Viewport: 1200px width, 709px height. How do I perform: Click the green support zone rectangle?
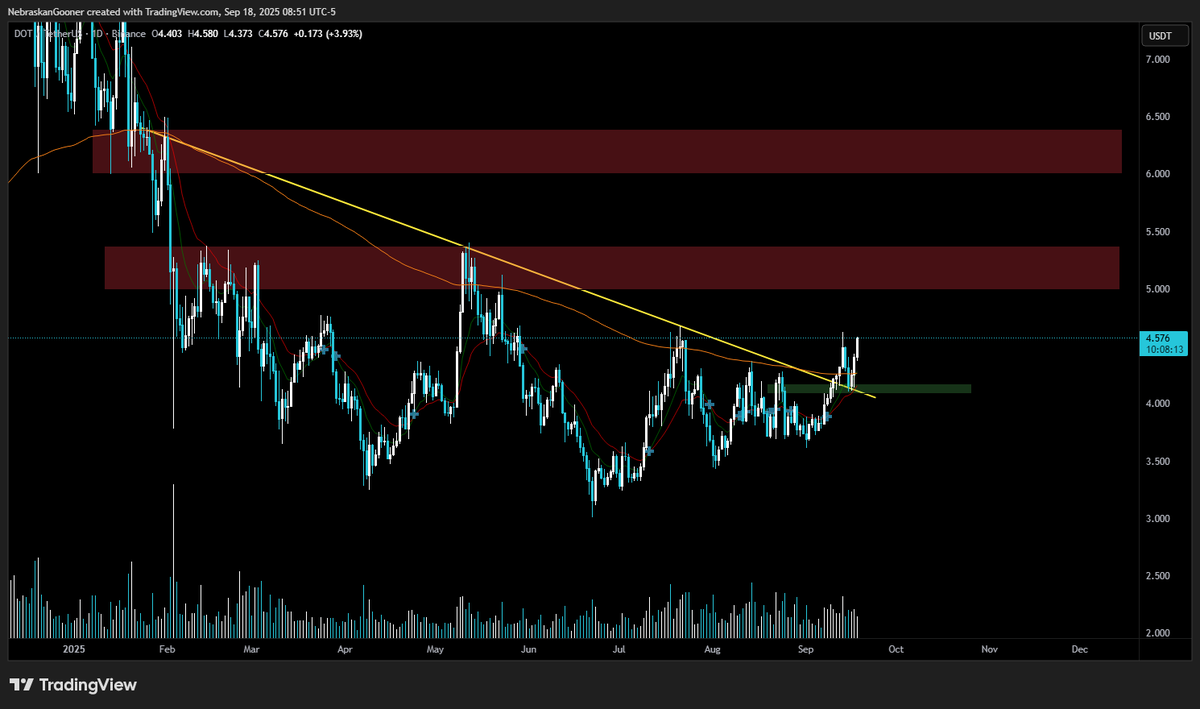(920, 388)
